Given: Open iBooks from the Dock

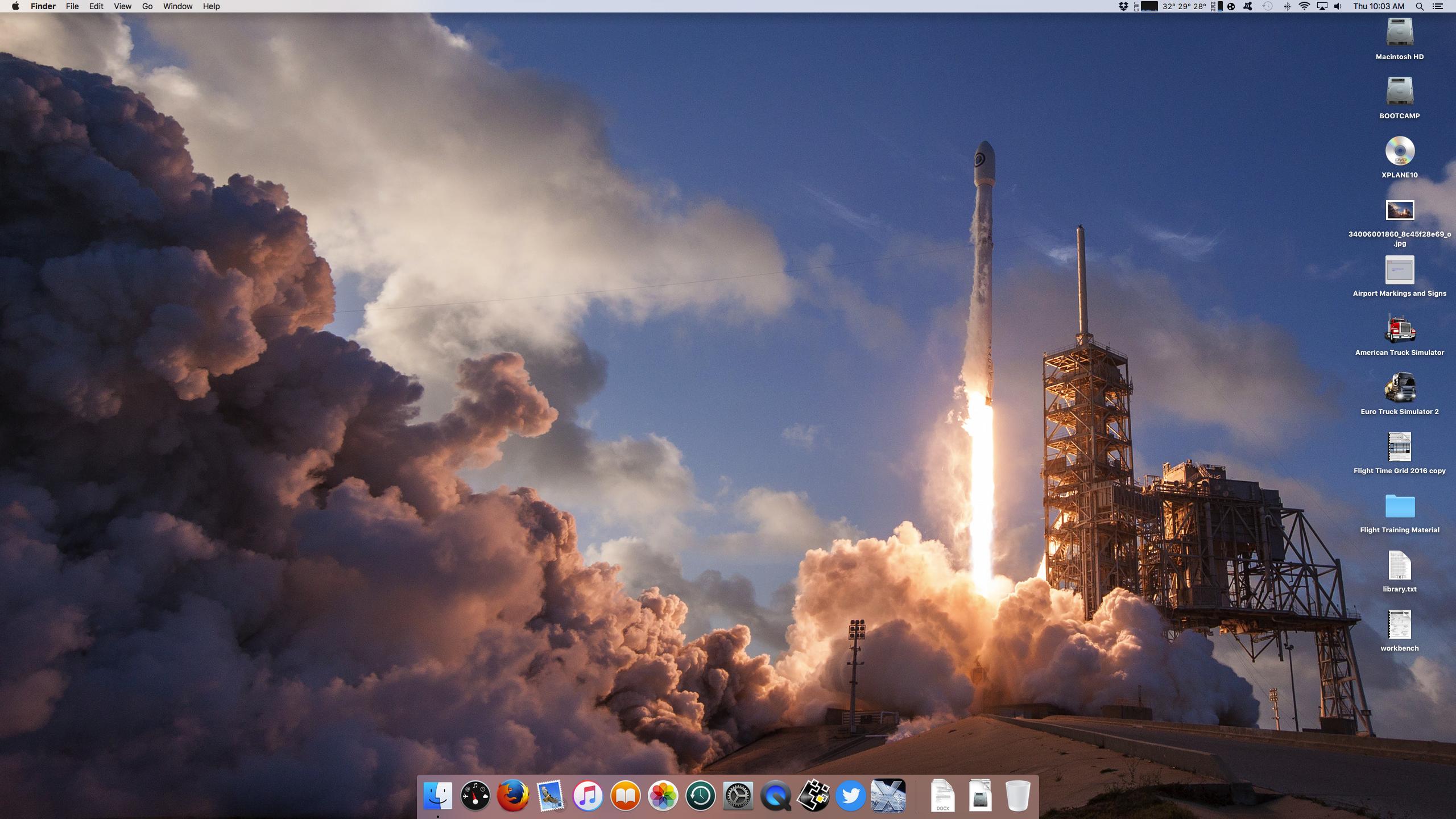Looking at the screenshot, I should (x=626, y=795).
